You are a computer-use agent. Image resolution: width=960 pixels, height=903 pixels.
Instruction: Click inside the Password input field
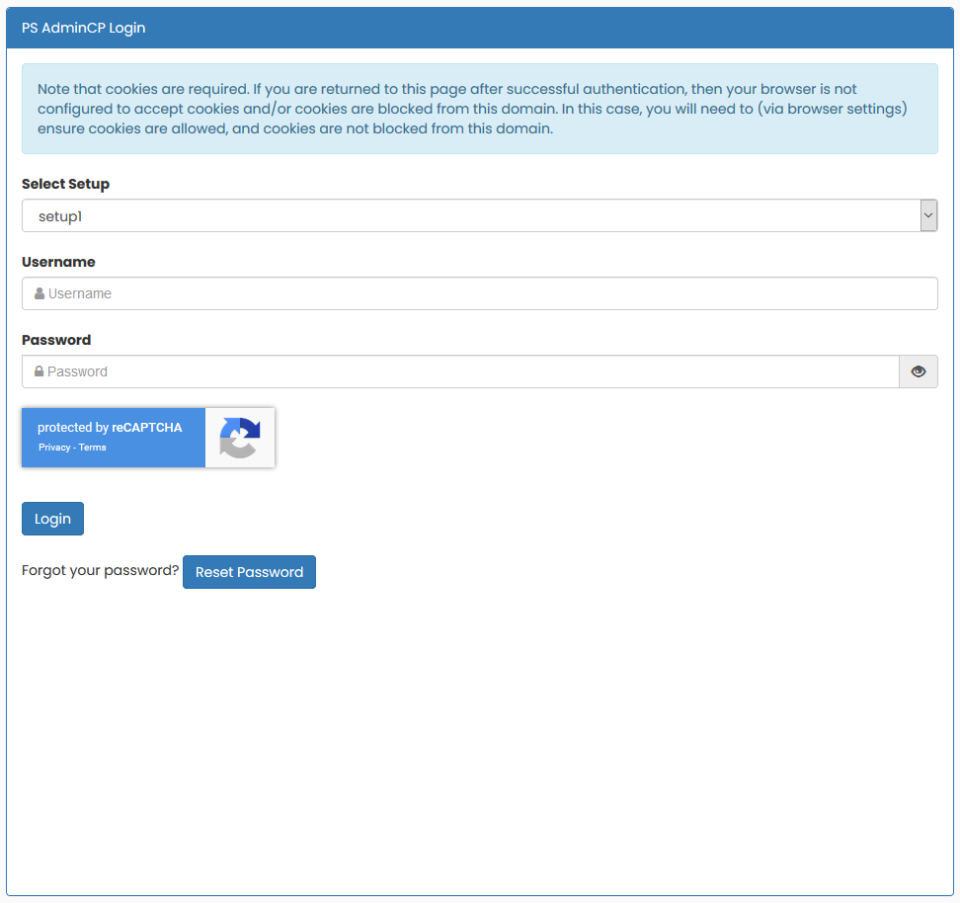click(460, 371)
